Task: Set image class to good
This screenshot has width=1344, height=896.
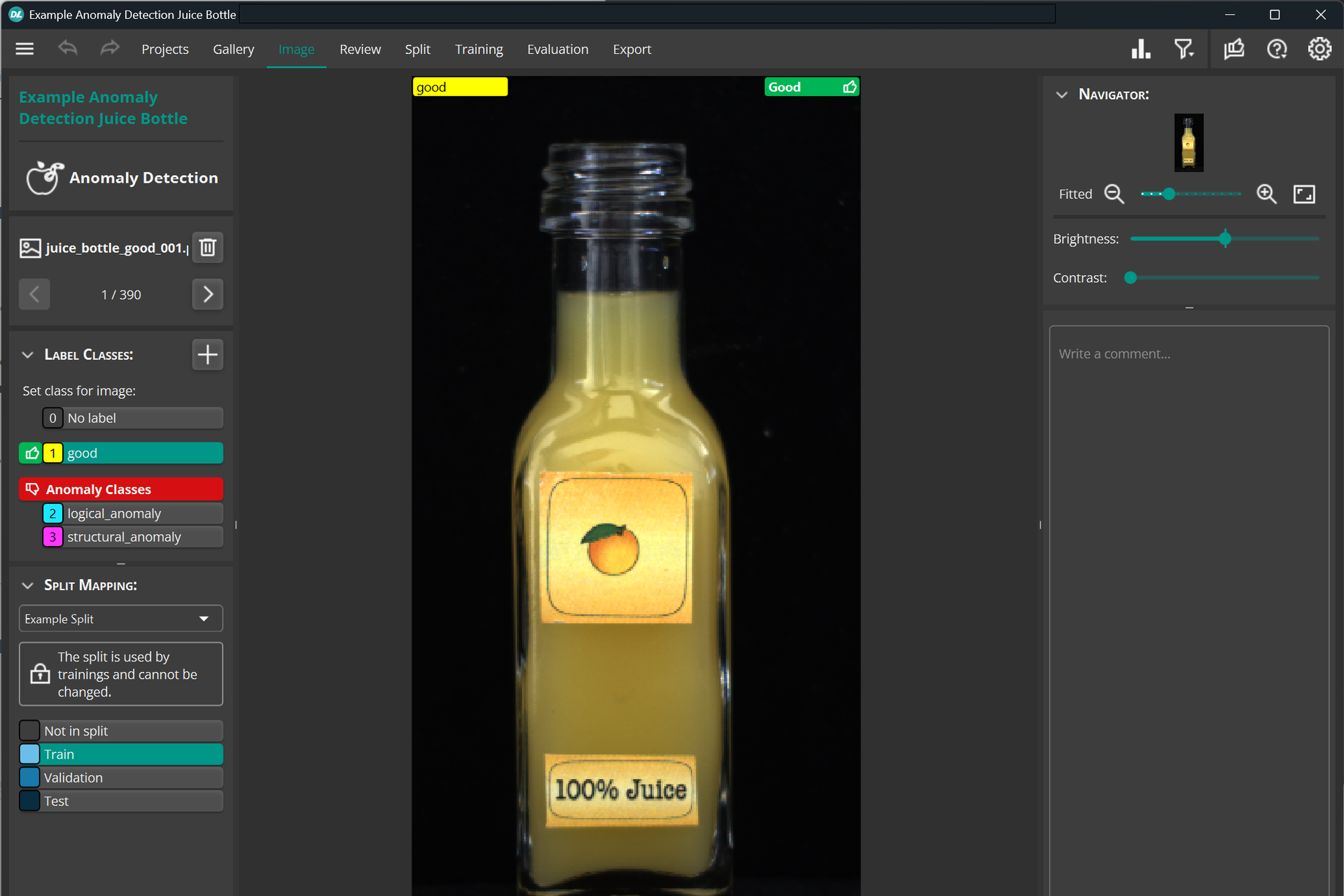Action: pos(132,453)
